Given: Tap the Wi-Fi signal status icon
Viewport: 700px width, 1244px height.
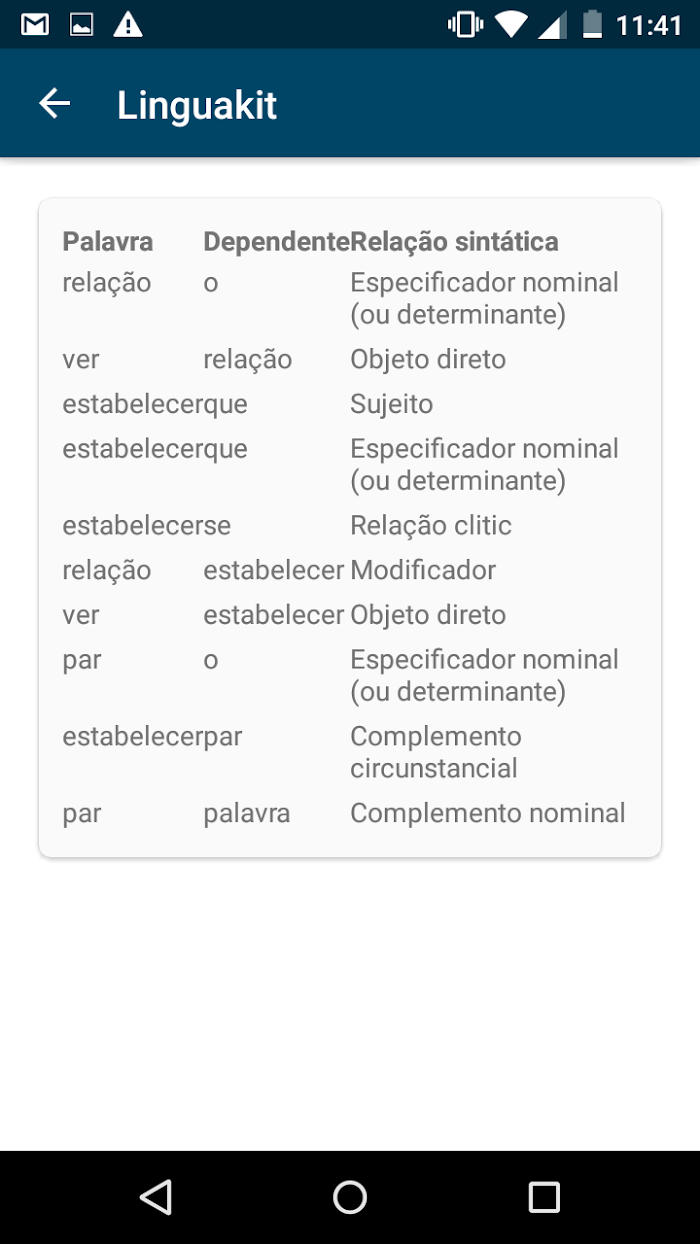Looking at the screenshot, I should pyautogui.click(x=511, y=24).
